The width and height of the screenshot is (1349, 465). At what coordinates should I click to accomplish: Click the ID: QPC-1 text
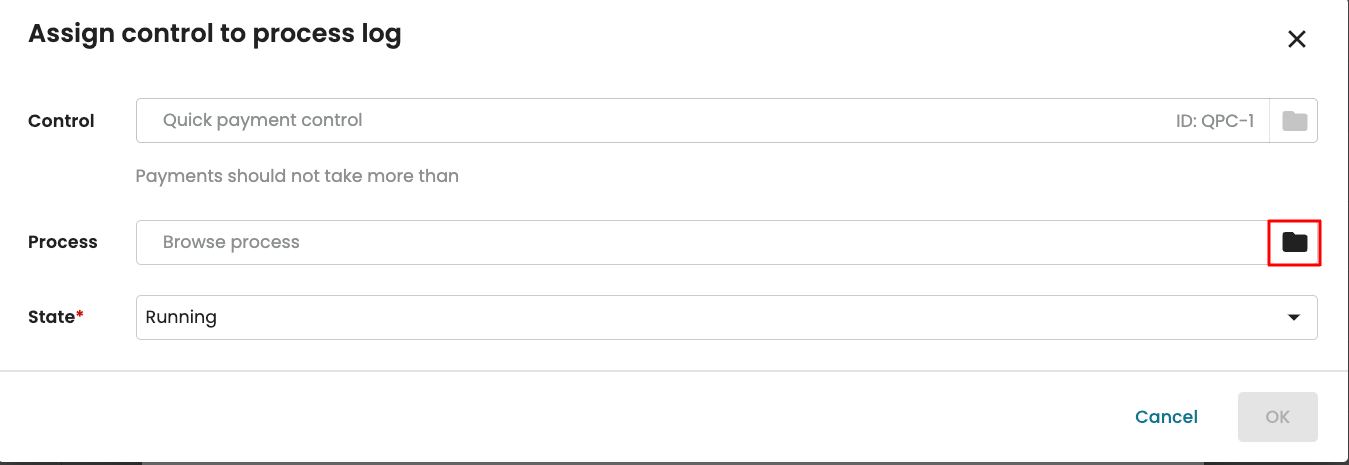point(1214,121)
